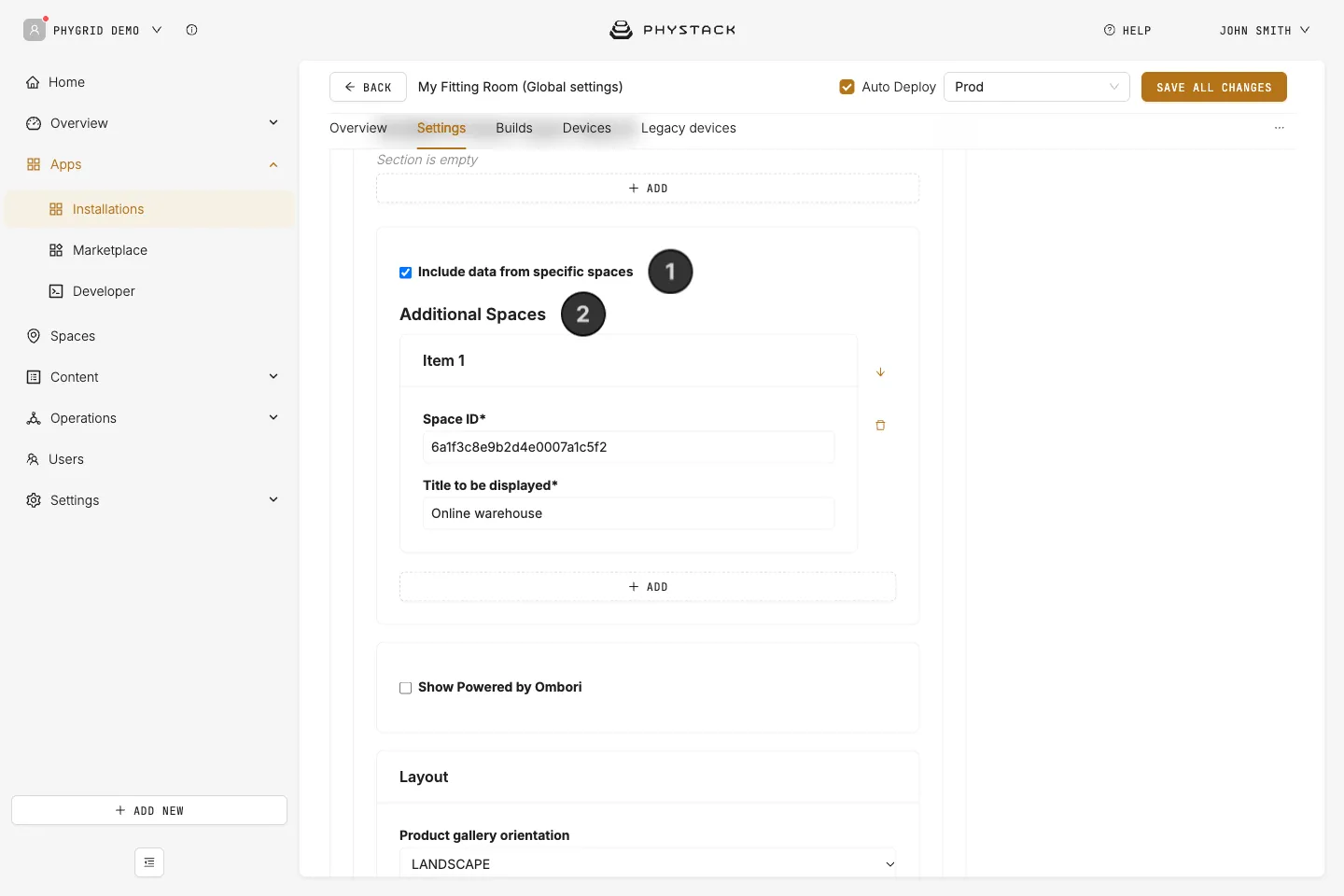1344x896 pixels.
Task: Switch to the Legacy devices tab
Action: point(689,128)
